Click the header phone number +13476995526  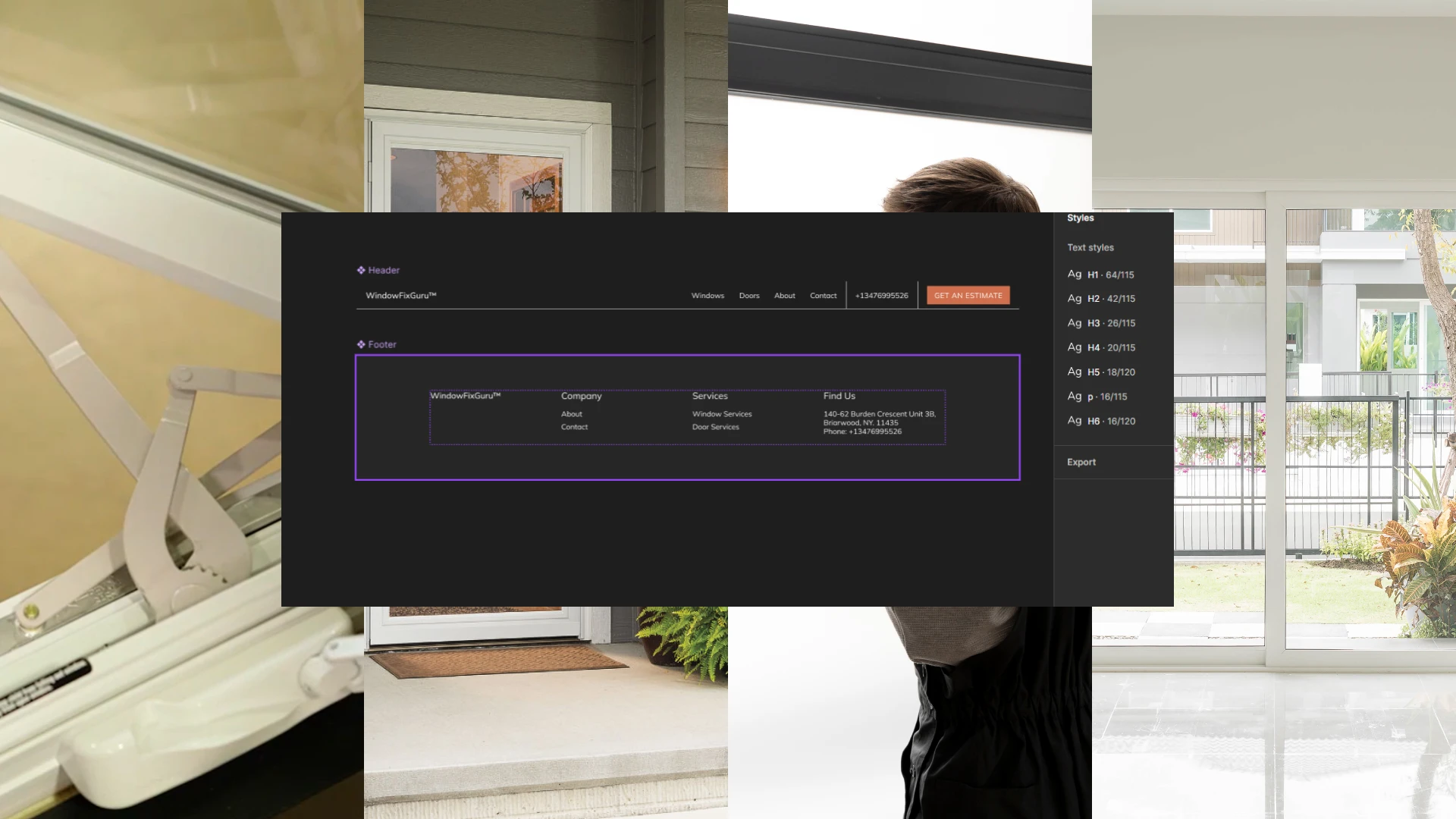pyautogui.click(x=881, y=296)
